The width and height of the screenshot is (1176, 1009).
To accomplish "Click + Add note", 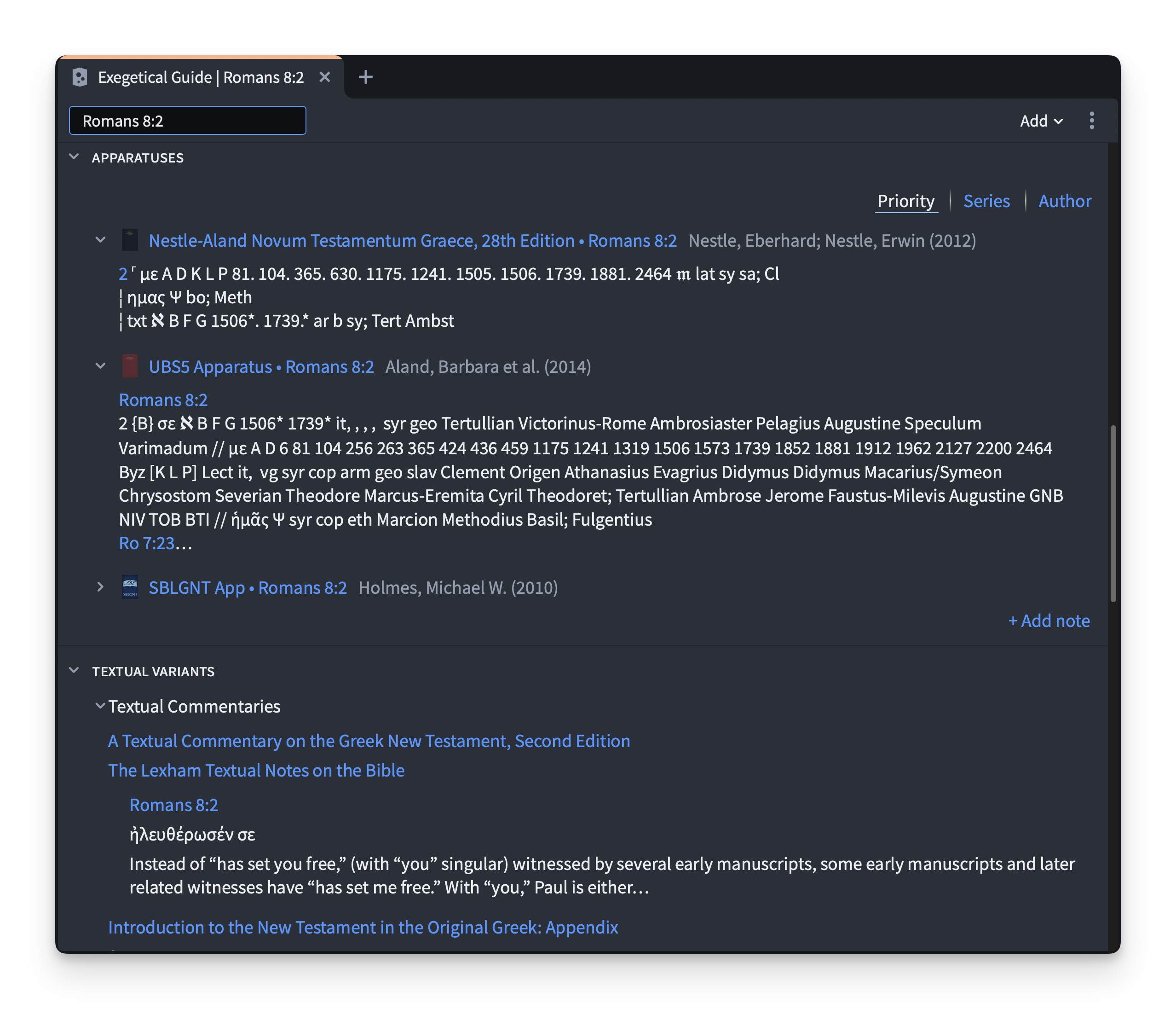I will point(1049,620).
